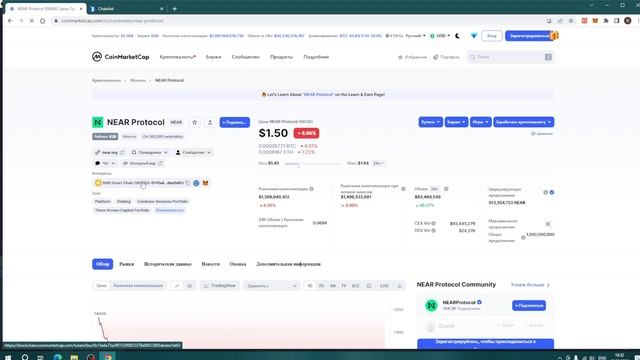Viewport: 640px width, 360px height.
Task: Bookmark this page in Chrome
Action: 571,20
